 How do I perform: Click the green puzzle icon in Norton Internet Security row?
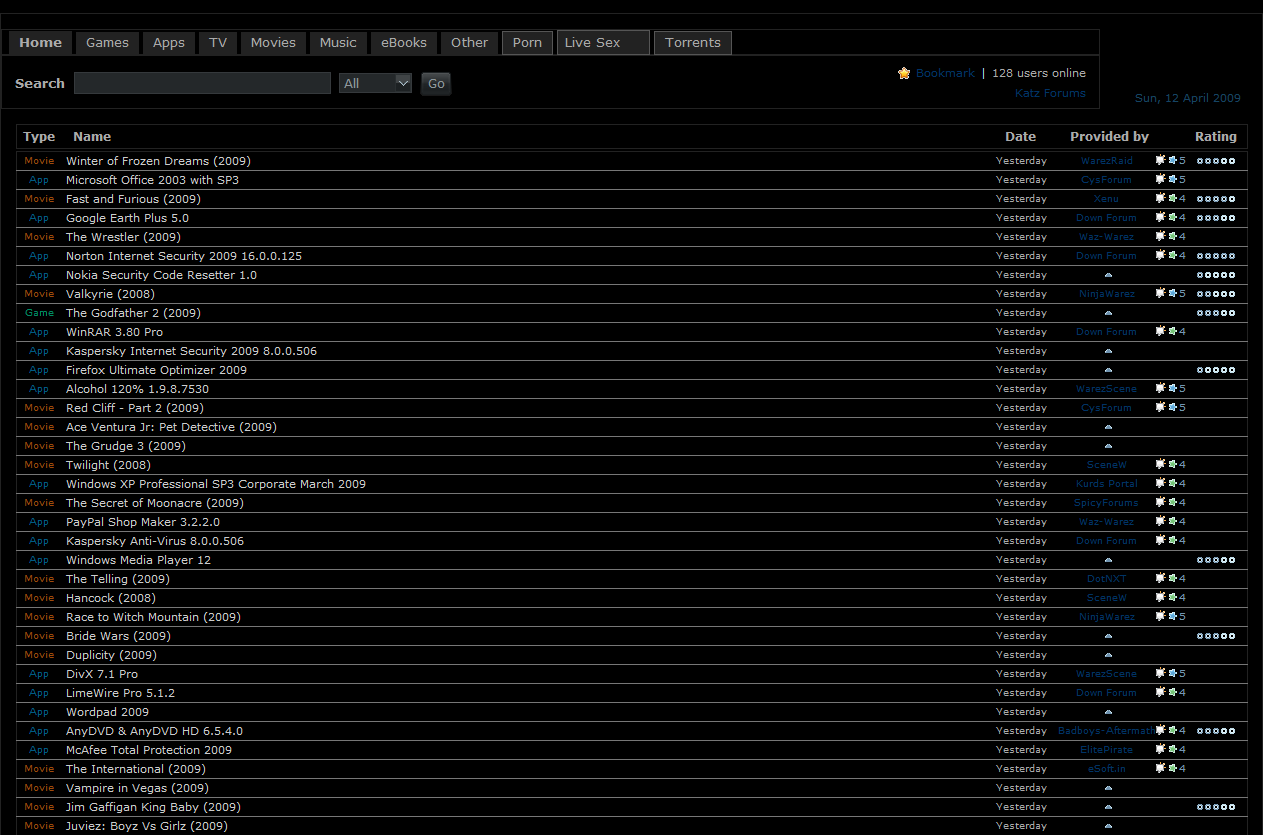point(1173,255)
